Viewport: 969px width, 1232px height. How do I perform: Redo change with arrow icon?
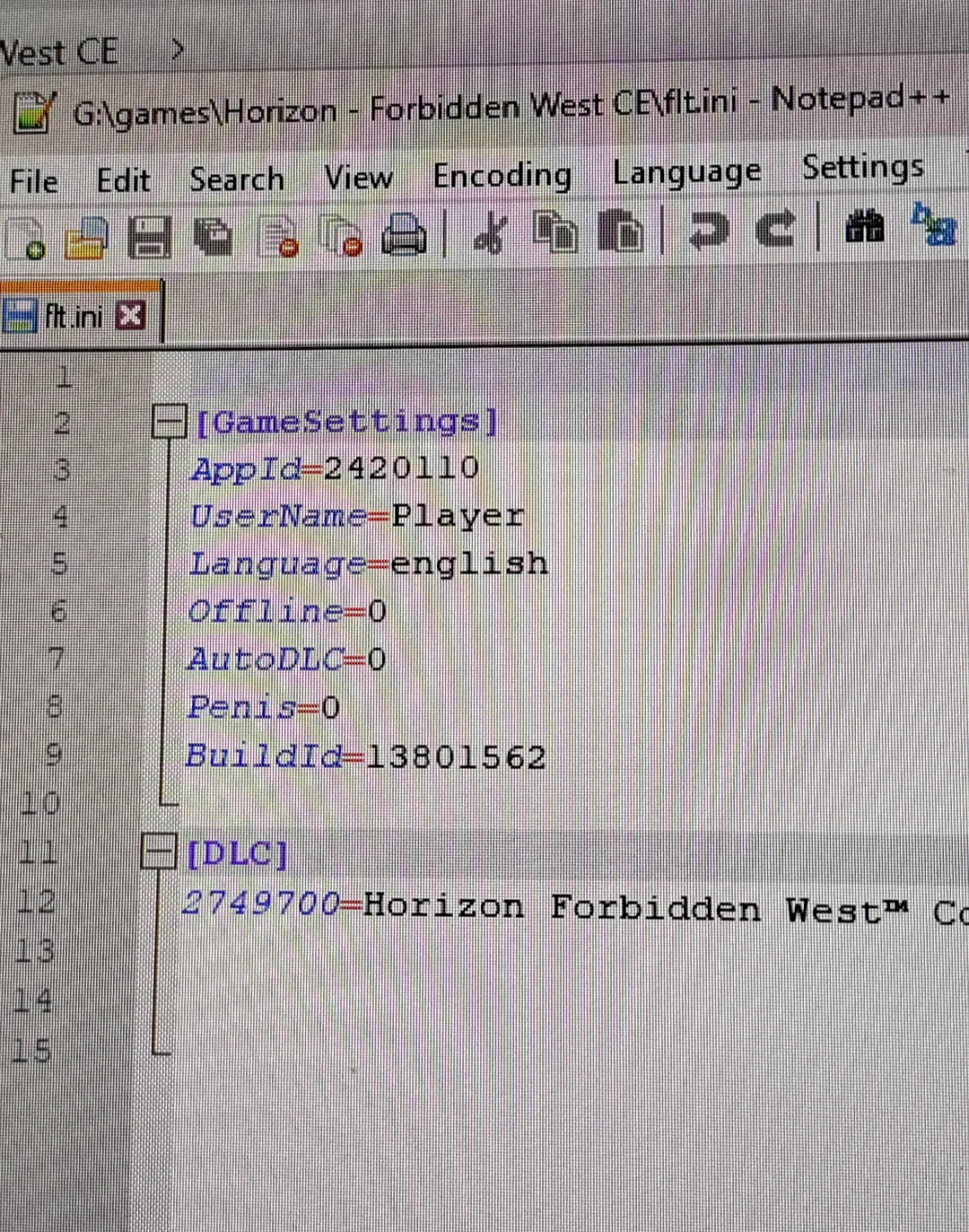(x=774, y=228)
